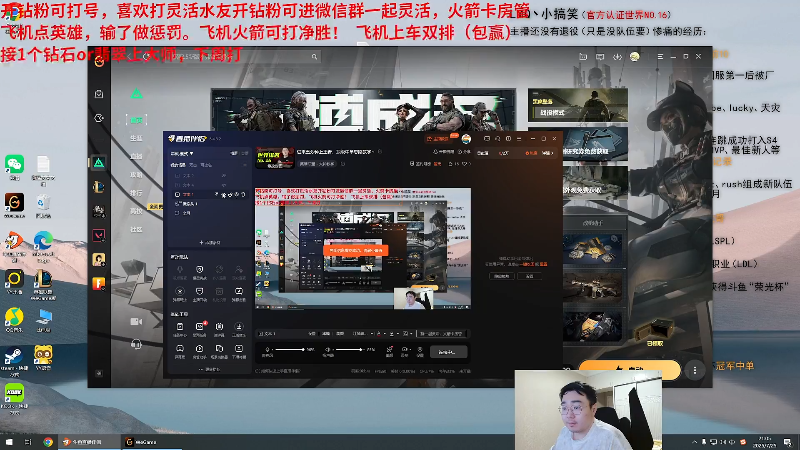Open the WeGame desktop shortcut
This screenshot has width=800, height=450.
click(x=14, y=206)
